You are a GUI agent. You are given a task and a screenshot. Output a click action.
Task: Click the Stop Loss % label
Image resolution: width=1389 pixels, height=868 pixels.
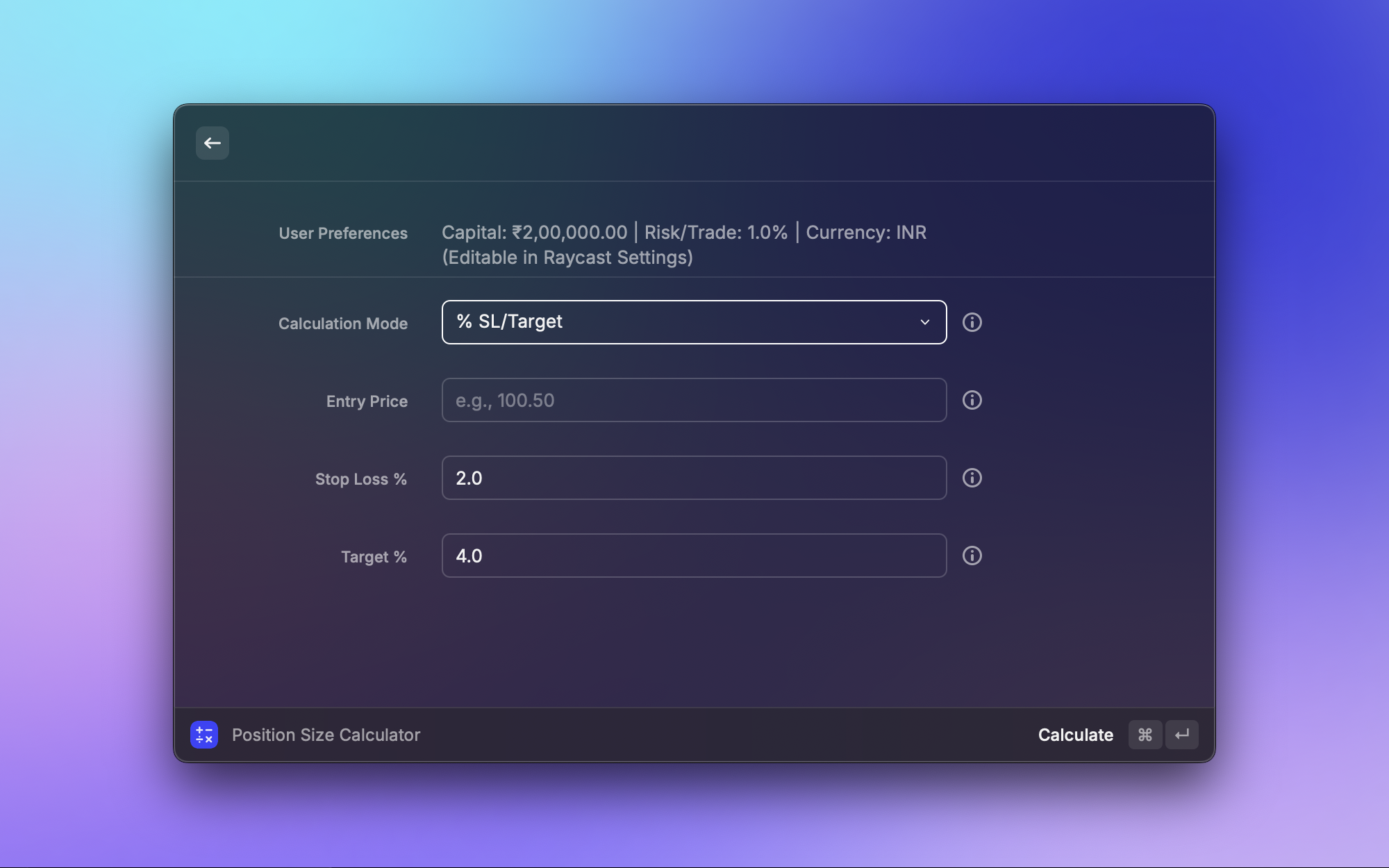[x=360, y=479]
